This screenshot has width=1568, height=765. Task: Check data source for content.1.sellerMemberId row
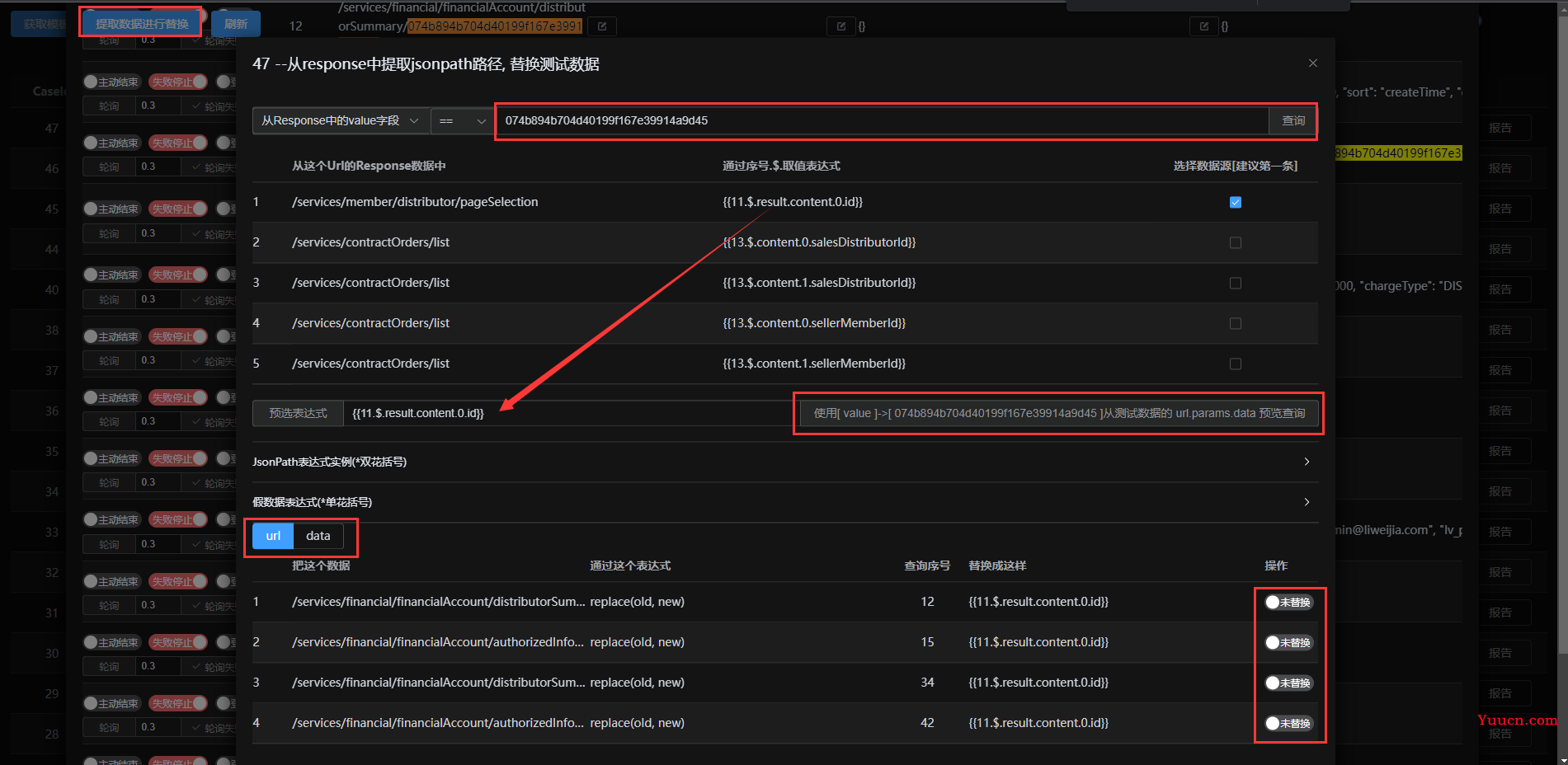click(1235, 364)
